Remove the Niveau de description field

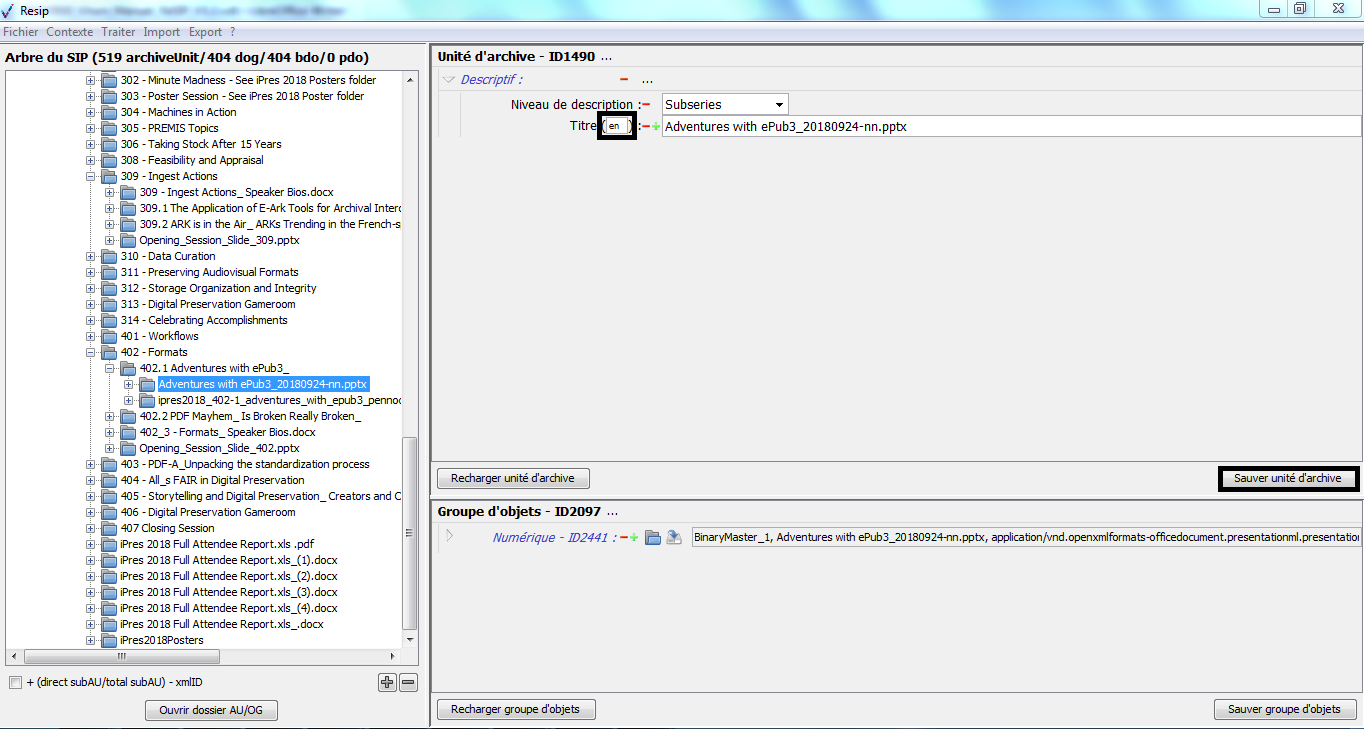[x=646, y=105]
